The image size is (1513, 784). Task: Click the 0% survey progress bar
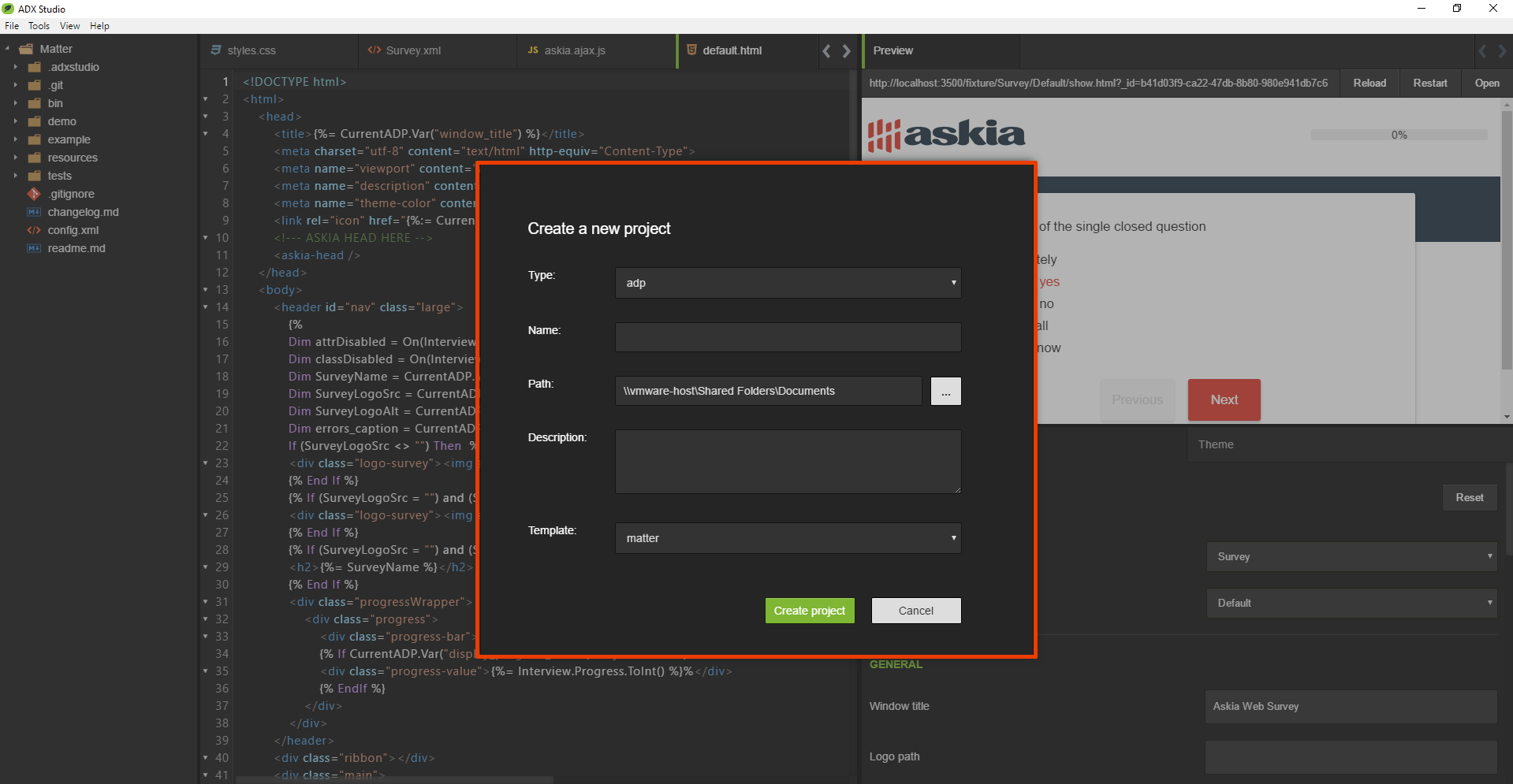coord(1399,135)
